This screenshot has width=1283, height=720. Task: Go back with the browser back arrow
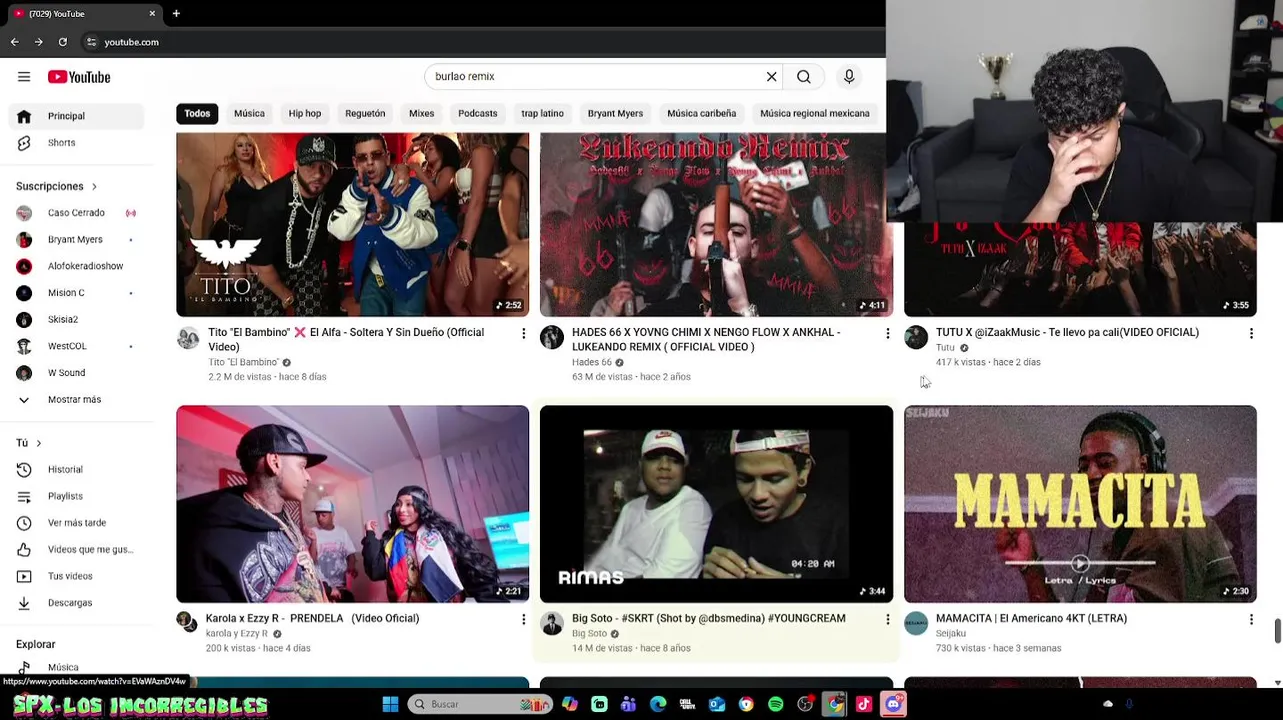pyautogui.click(x=15, y=42)
